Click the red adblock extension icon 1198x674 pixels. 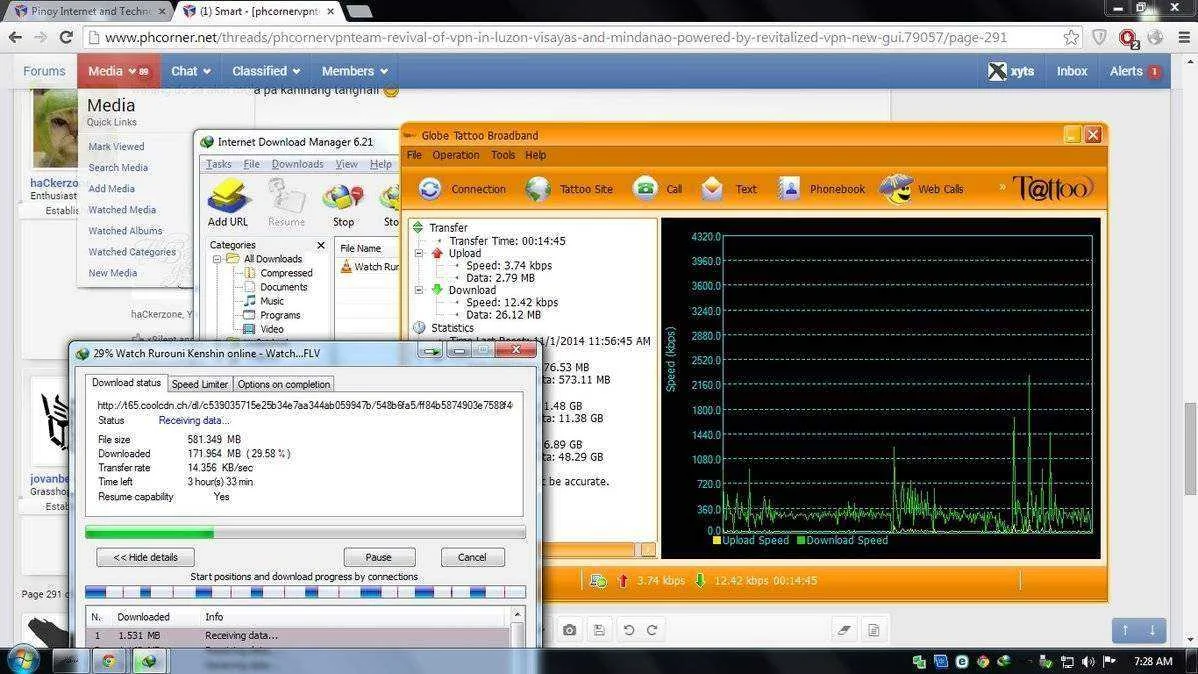click(x=1128, y=37)
